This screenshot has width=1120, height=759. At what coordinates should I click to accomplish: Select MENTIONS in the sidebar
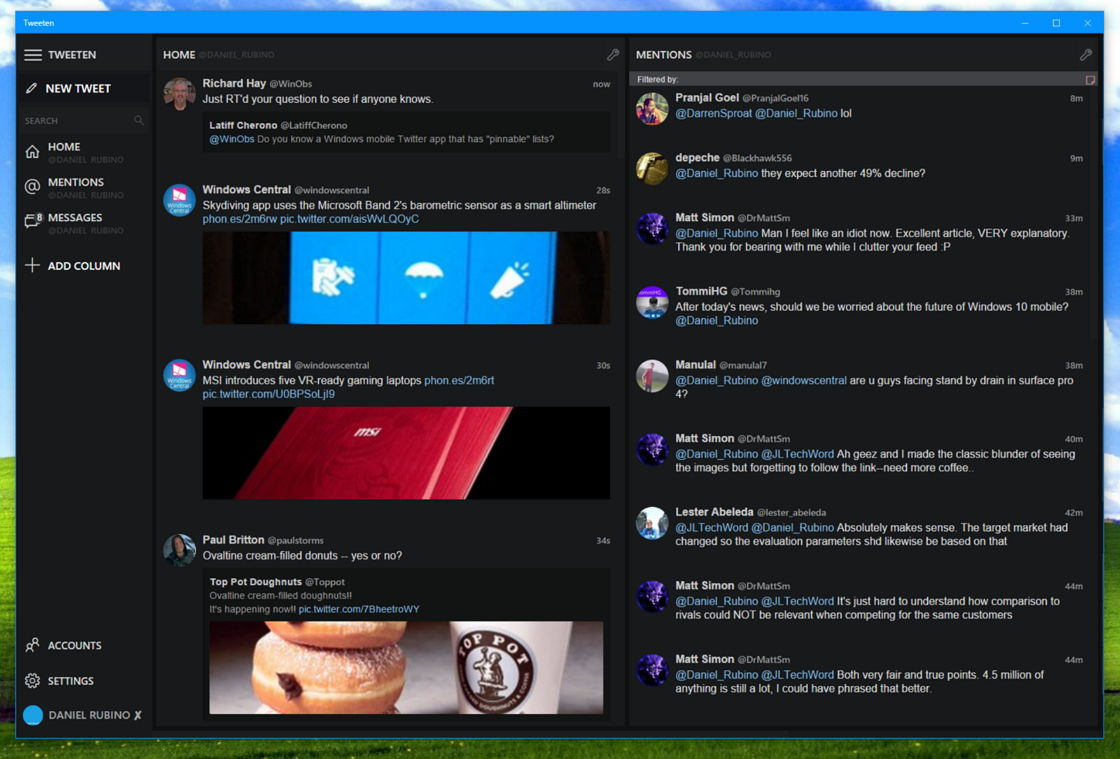76,182
